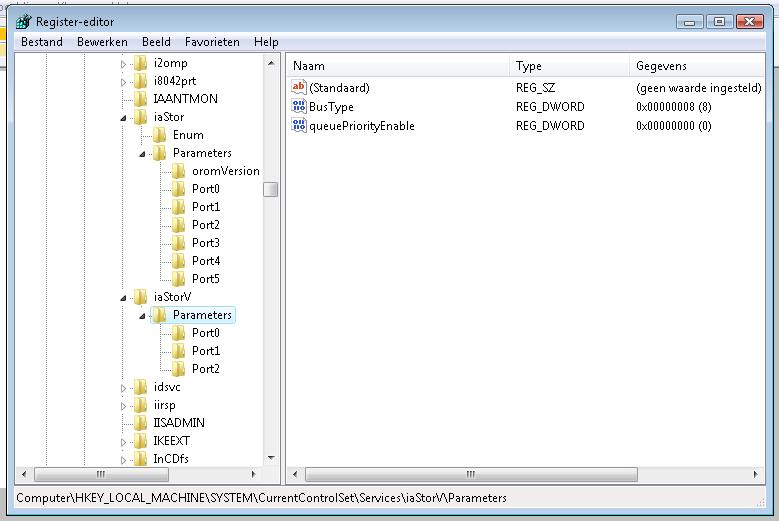Click the queuePriorityEnable DWORD icon

[x=298, y=126]
